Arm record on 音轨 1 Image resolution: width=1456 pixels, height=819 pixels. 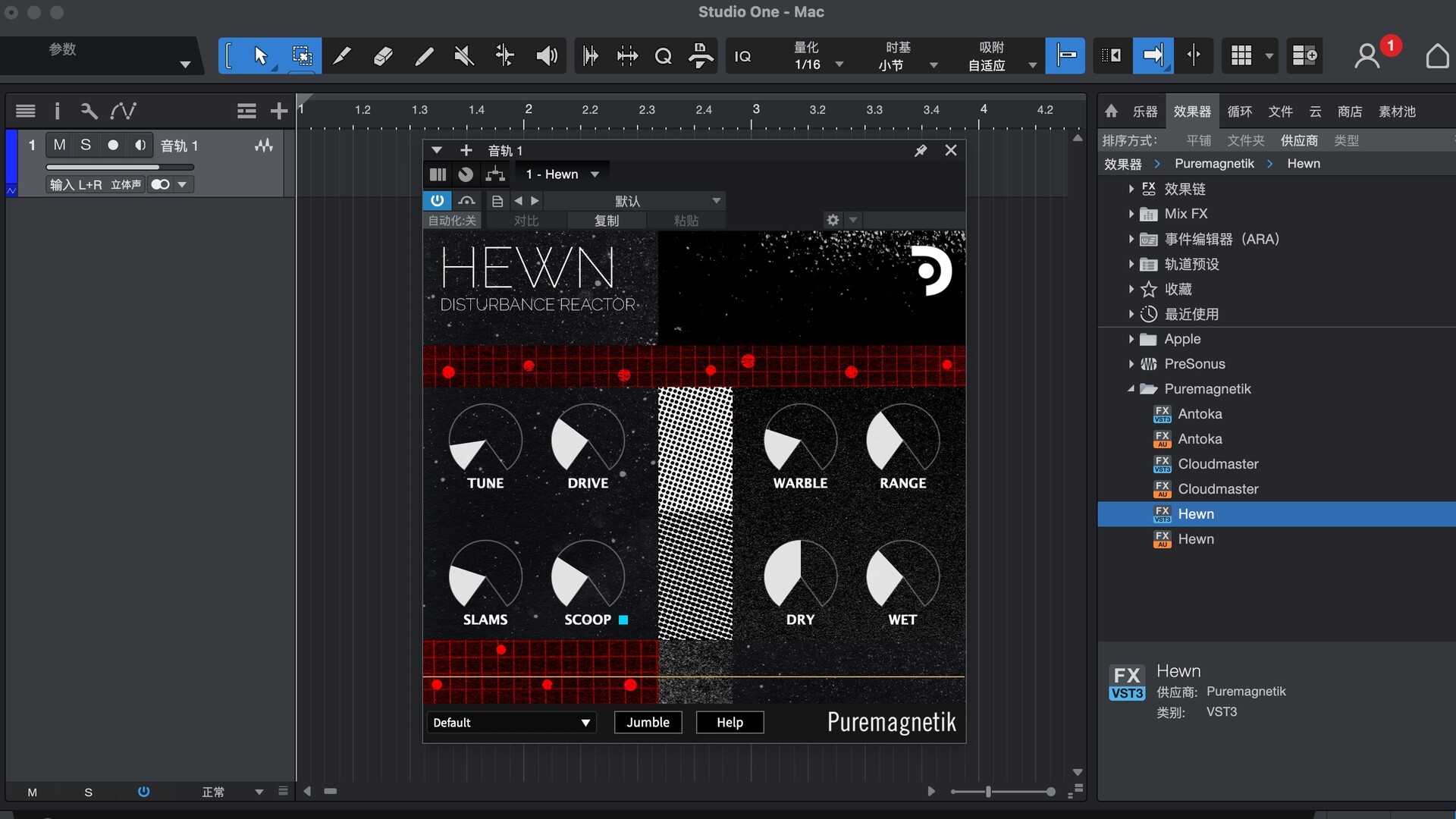tap(113, 145)
